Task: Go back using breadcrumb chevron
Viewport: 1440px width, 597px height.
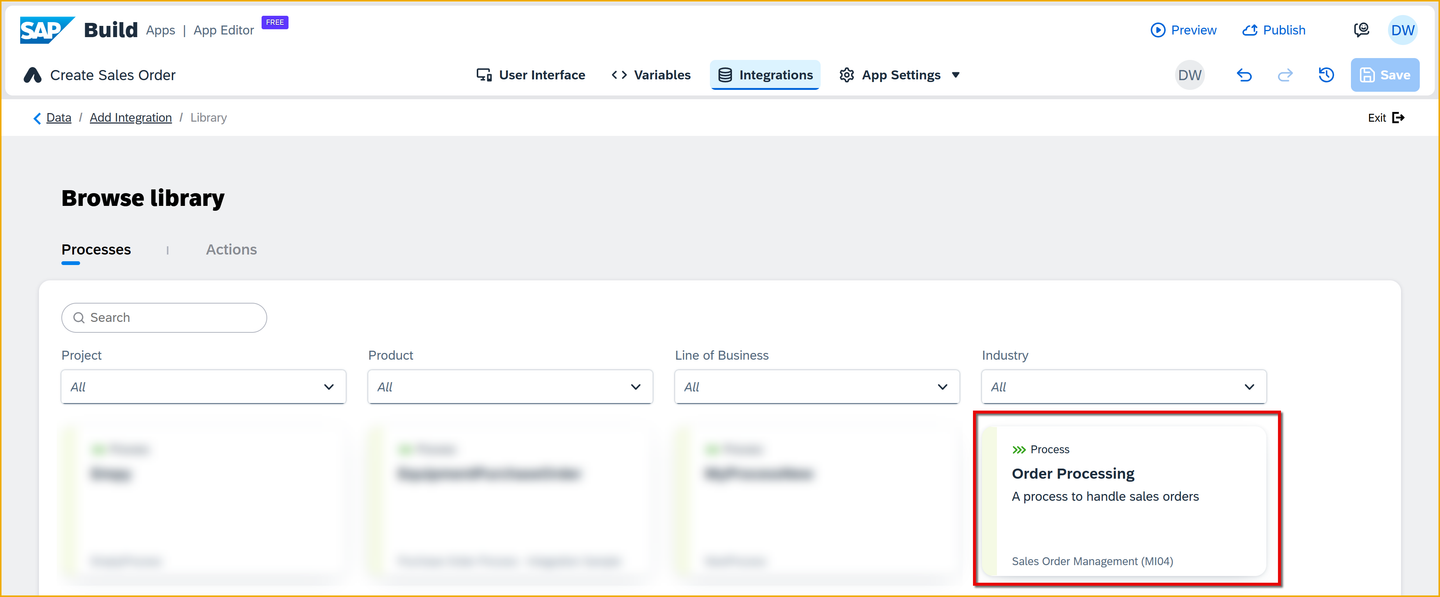Action: pyautogui.click(x=37, y=118)
